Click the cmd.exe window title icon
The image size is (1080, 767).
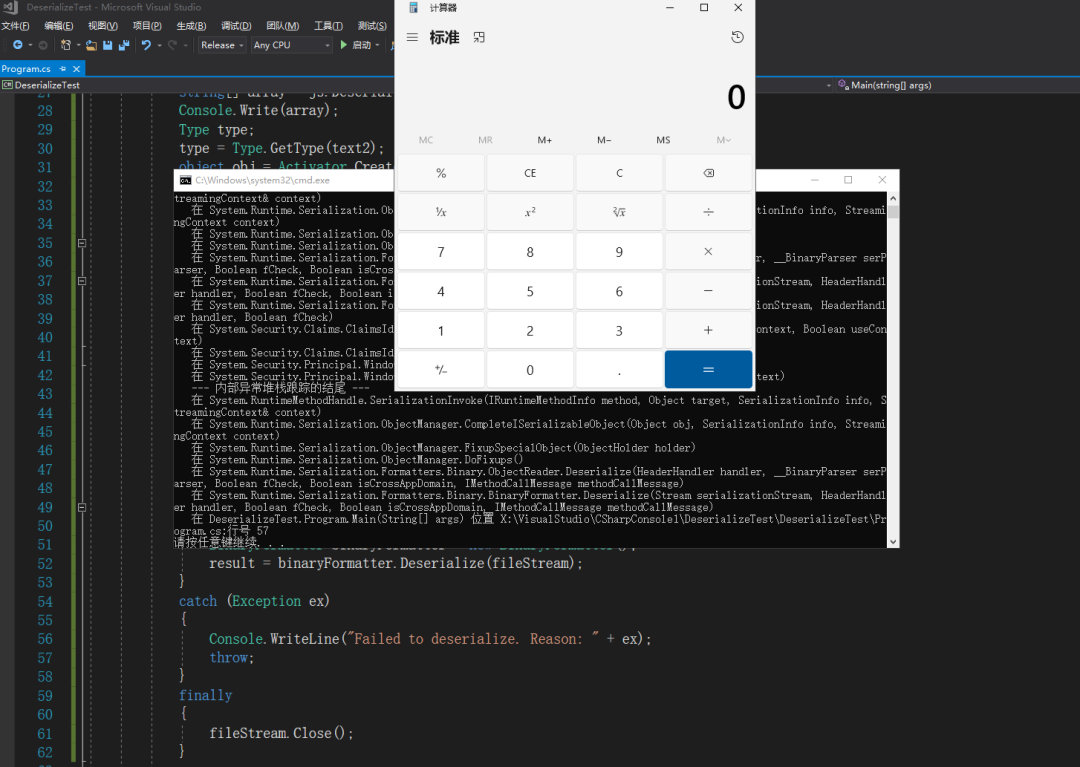(185, 180)
